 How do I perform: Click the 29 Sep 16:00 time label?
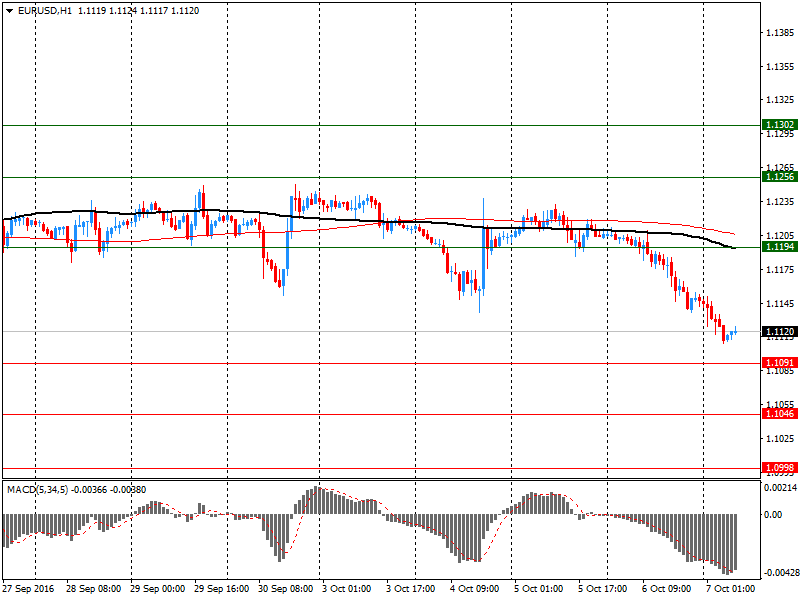click(221, 589)
